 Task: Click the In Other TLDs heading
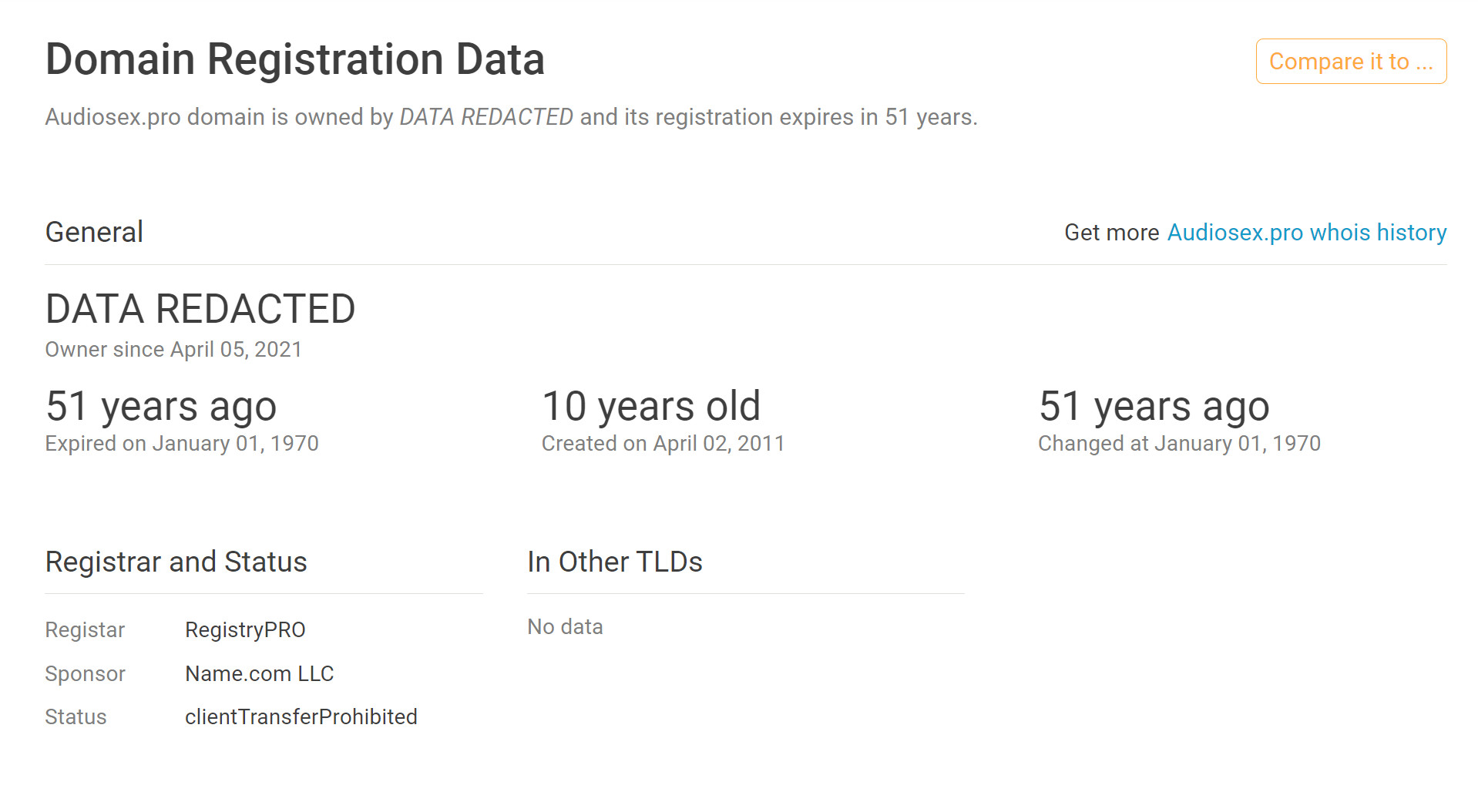(615, 562)
